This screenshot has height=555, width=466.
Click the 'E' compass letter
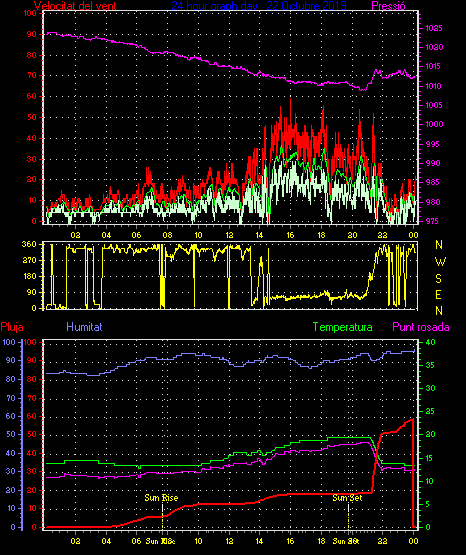click(438, 295)
